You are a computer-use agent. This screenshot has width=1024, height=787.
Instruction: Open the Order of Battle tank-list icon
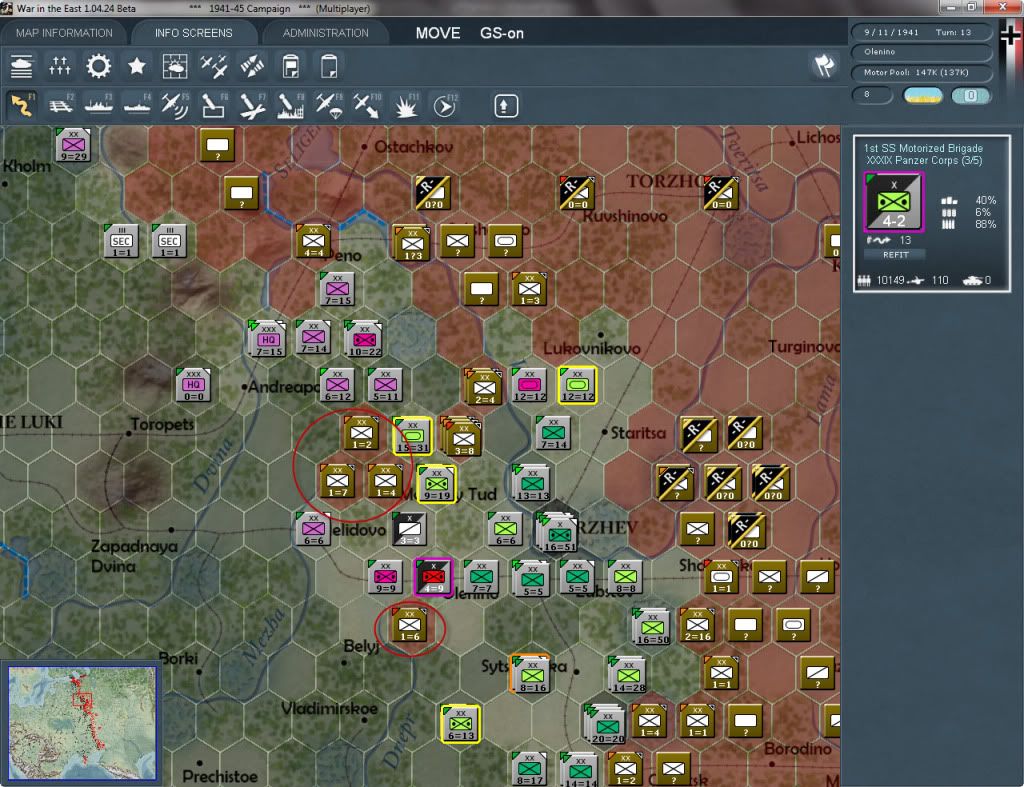point(22,66)
